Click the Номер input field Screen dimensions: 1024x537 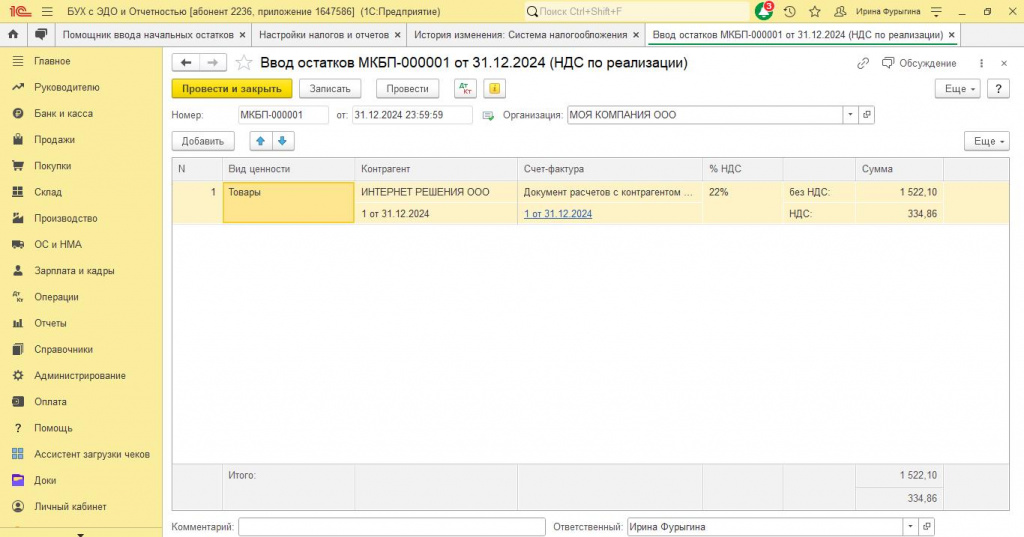[283, 115]
